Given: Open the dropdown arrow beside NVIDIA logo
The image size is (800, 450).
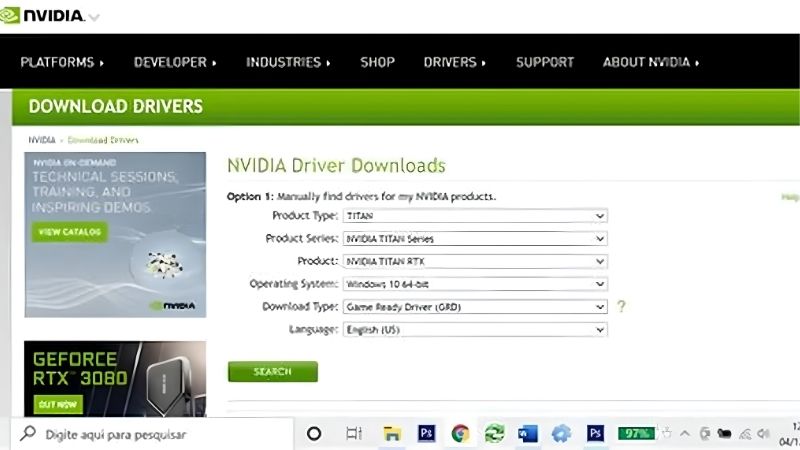Looking at the screenshot, I should (94, 17).
